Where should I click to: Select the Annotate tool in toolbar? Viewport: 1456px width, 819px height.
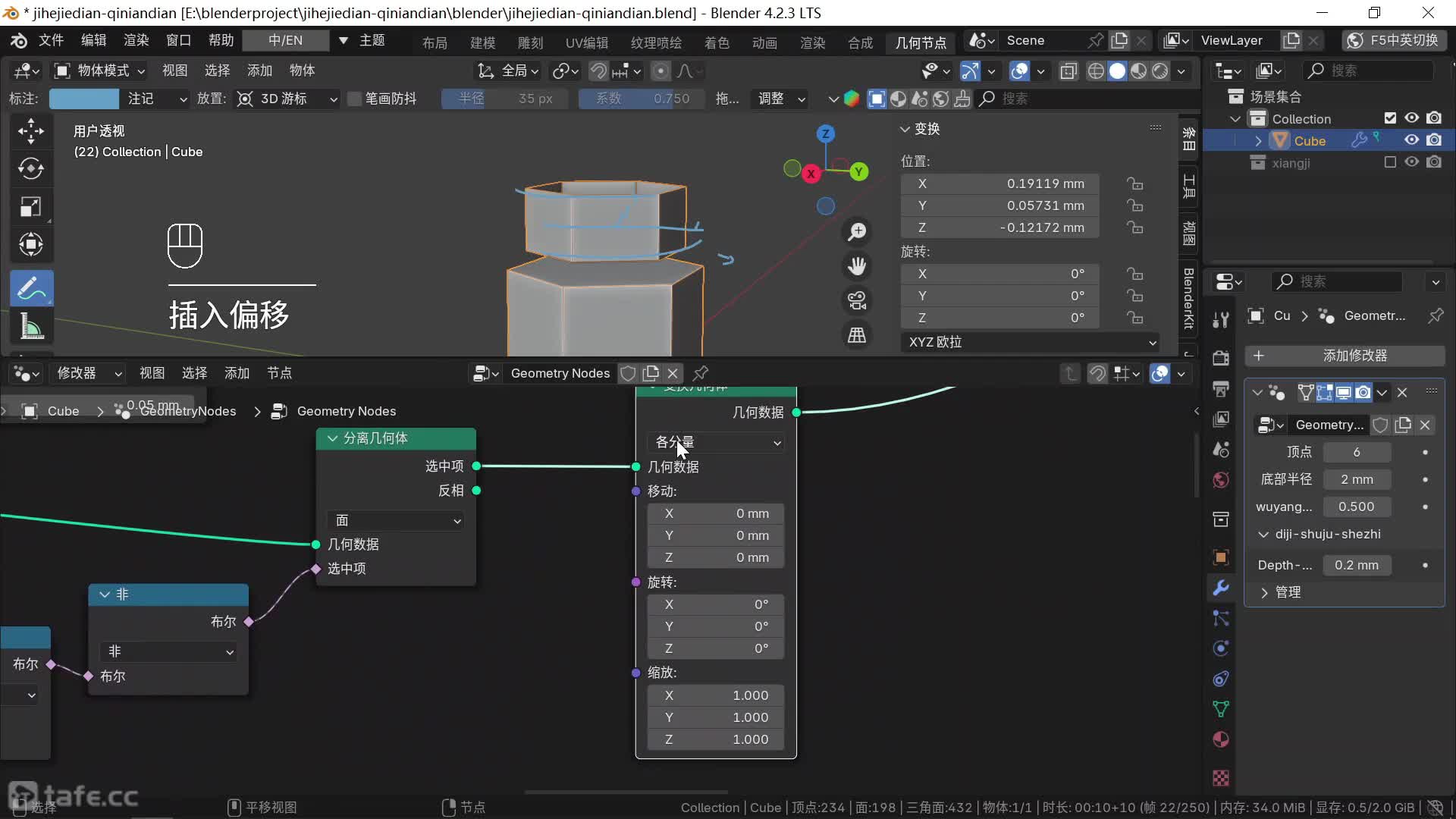(x=31, y=289)
